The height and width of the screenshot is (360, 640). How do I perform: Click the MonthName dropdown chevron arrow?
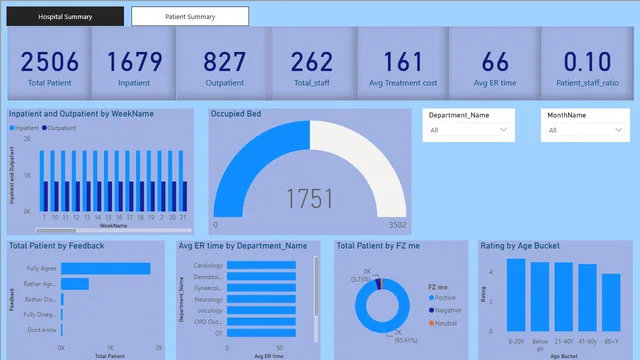pos(618,130)
